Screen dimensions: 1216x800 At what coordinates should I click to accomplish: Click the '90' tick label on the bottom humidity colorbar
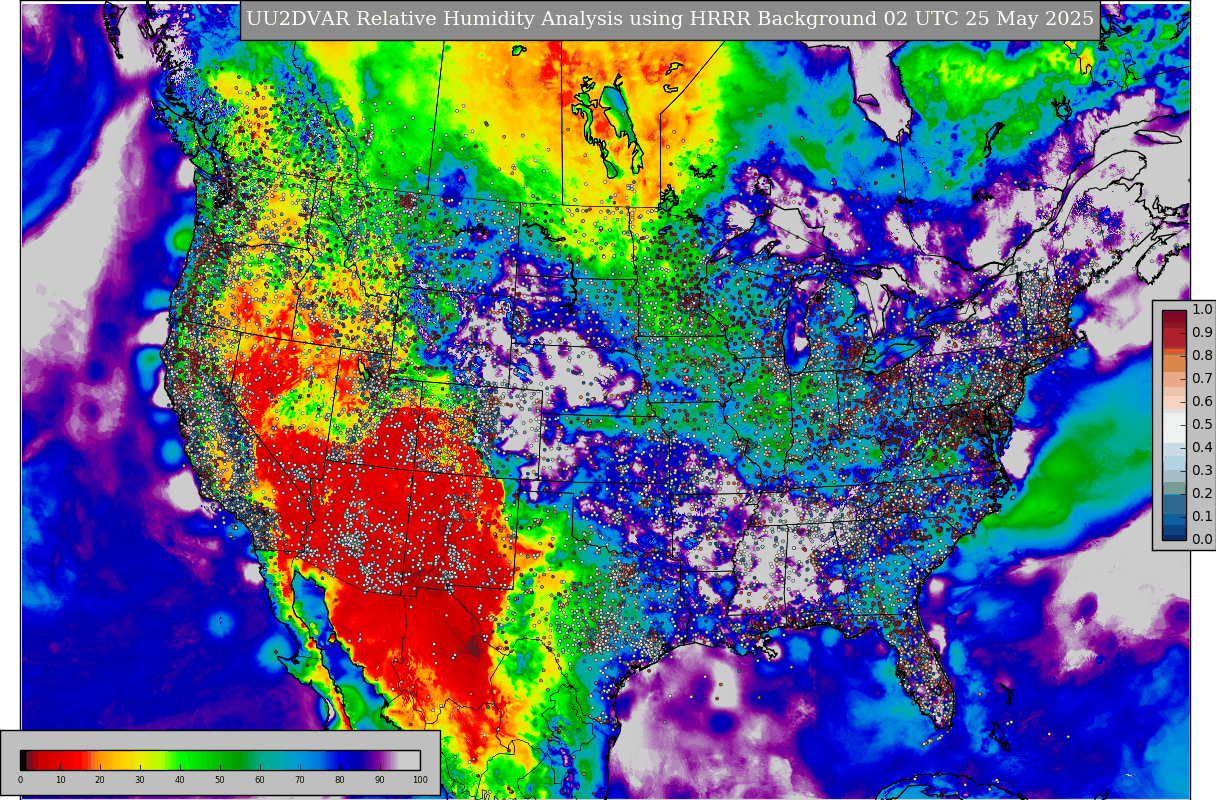point(380,780)
